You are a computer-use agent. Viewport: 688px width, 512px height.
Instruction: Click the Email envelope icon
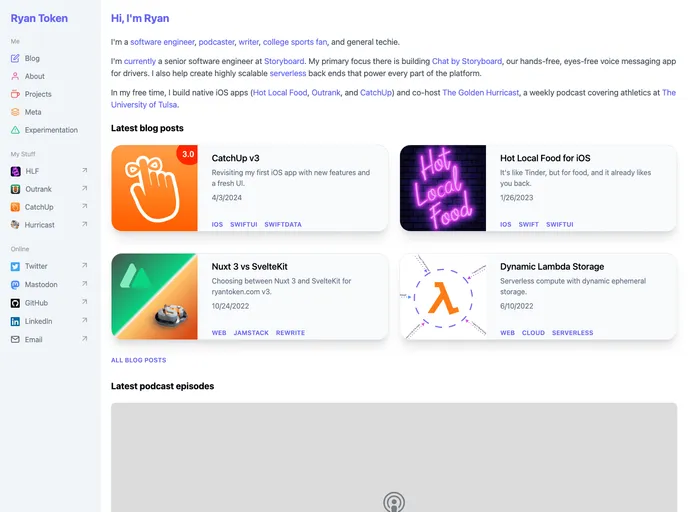(x=15, y=340)
